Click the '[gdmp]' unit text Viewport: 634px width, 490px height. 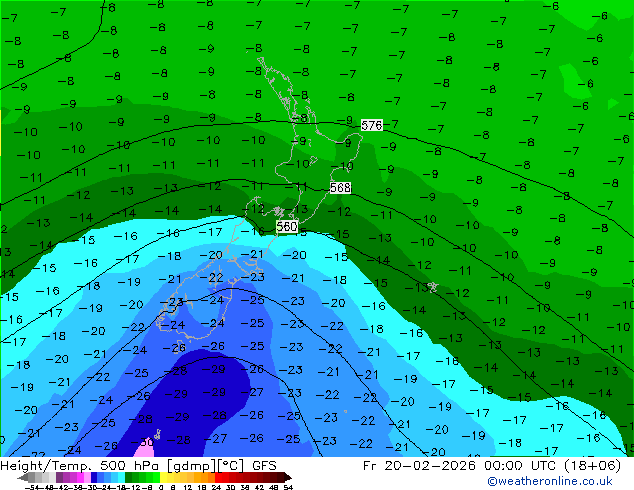[192, 466]
